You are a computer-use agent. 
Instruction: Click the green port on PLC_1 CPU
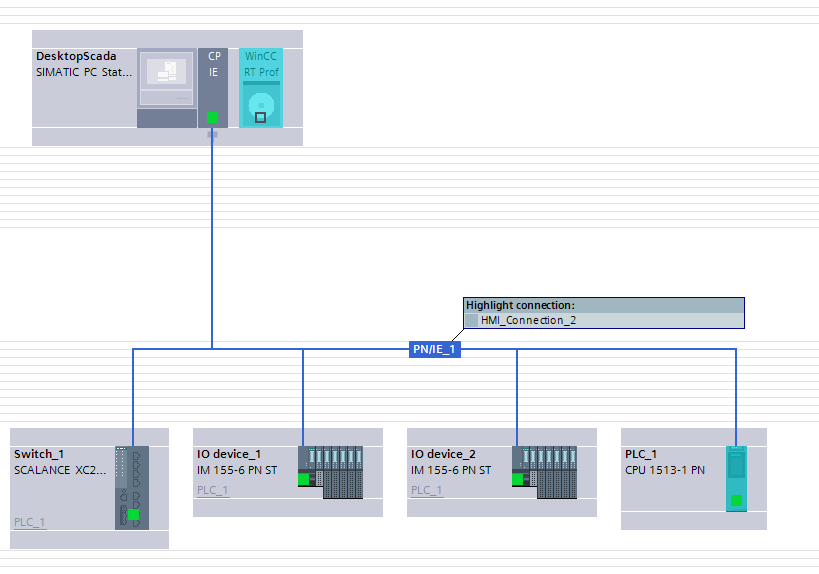[736, 500]
